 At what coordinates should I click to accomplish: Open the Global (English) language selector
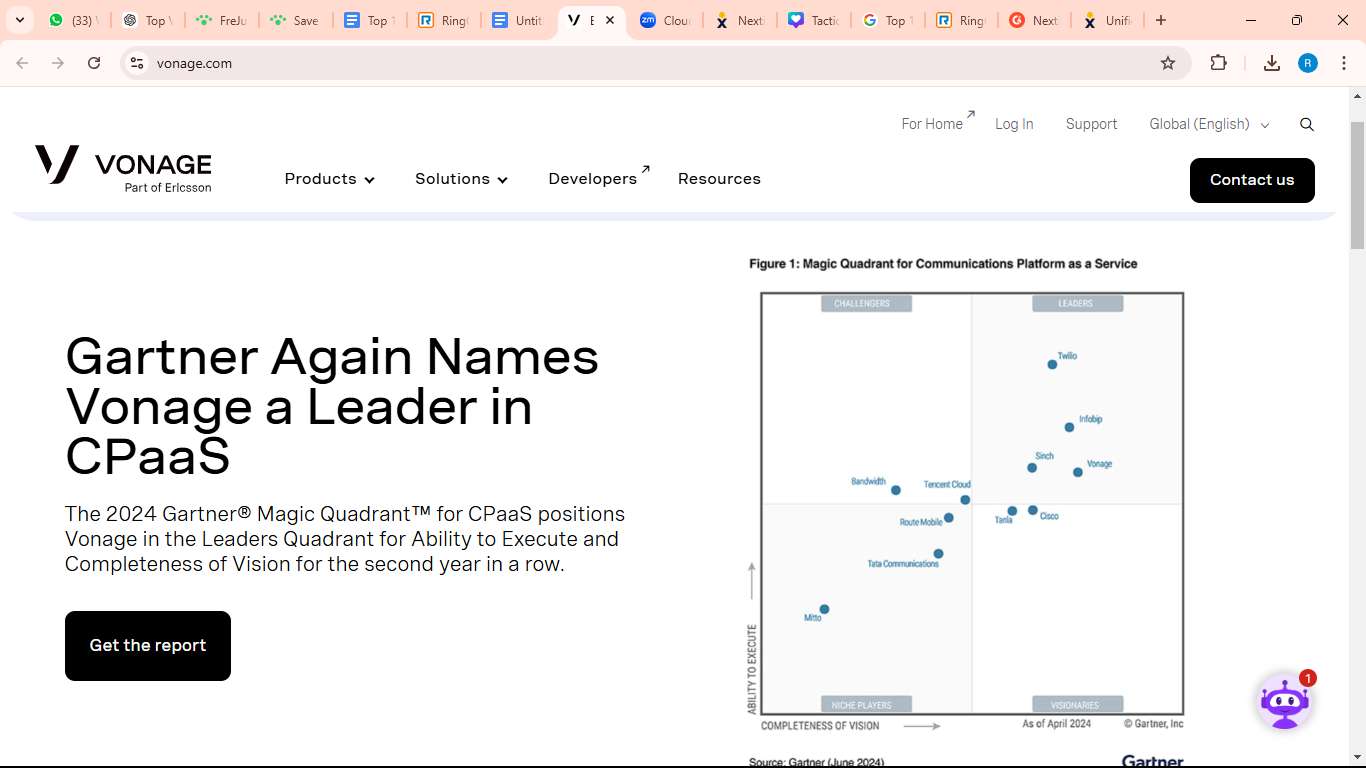click(x=1208, y=124)
